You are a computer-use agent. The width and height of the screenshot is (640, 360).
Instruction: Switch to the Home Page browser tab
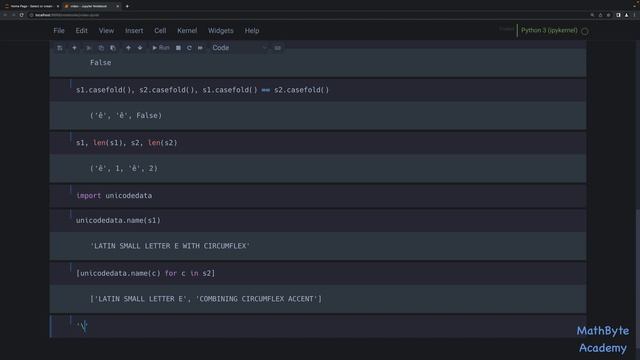click(31, 6)
